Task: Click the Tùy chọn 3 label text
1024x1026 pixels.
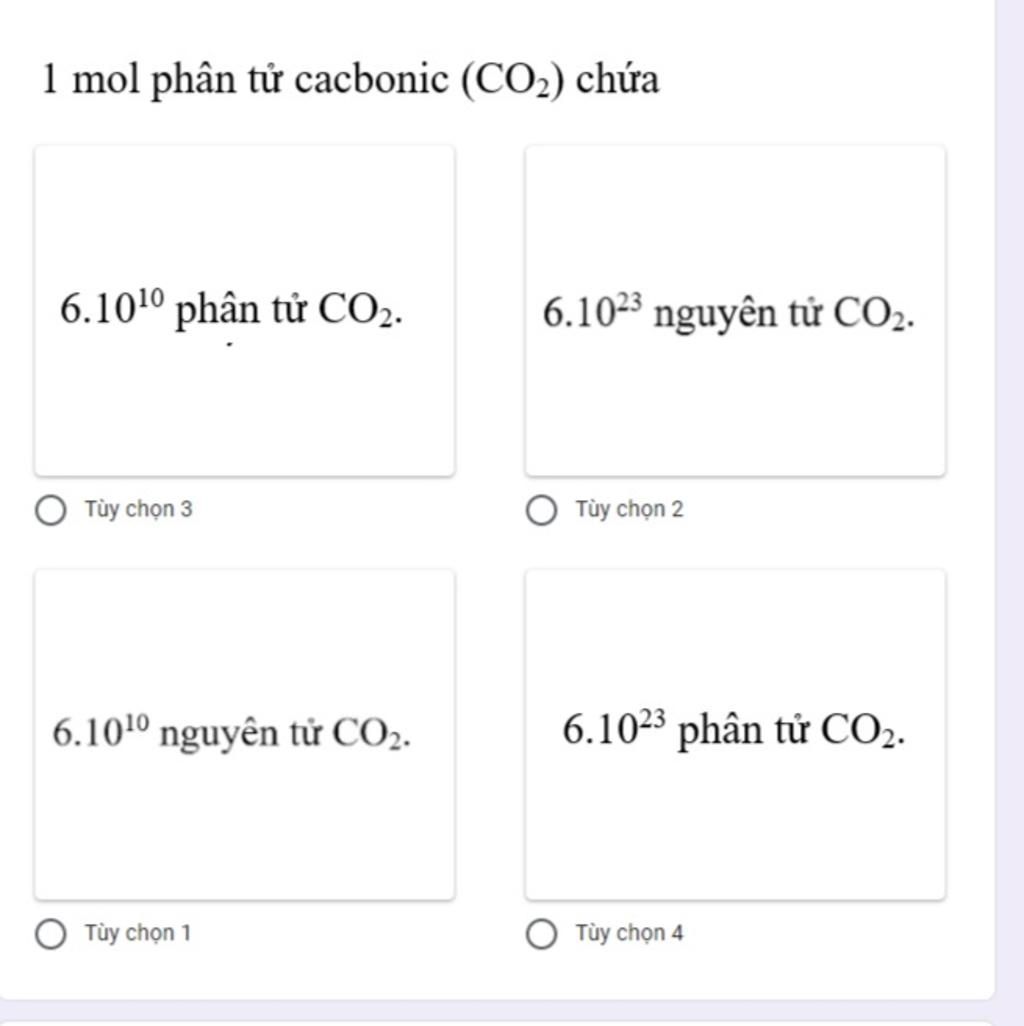Action: point(139,509)
